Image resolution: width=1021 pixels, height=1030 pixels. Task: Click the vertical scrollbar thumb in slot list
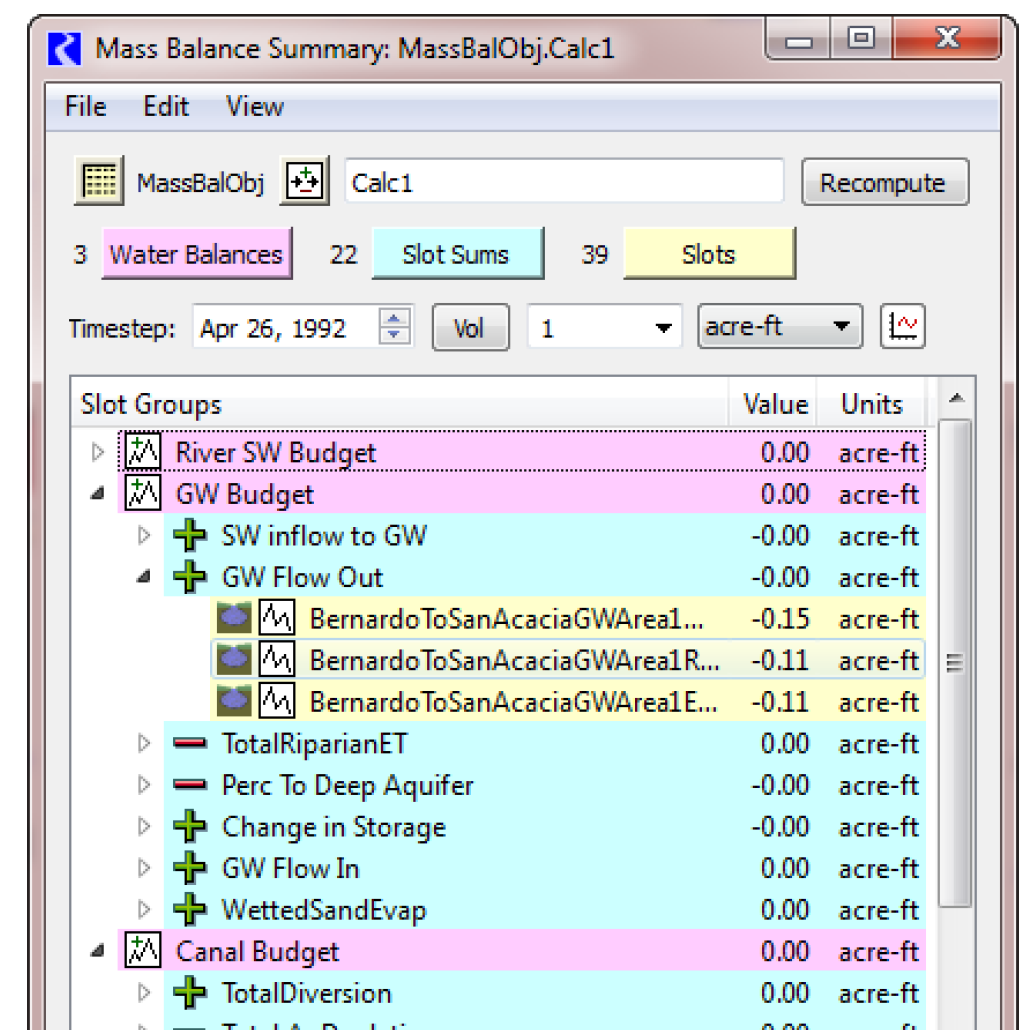(957, 662)
